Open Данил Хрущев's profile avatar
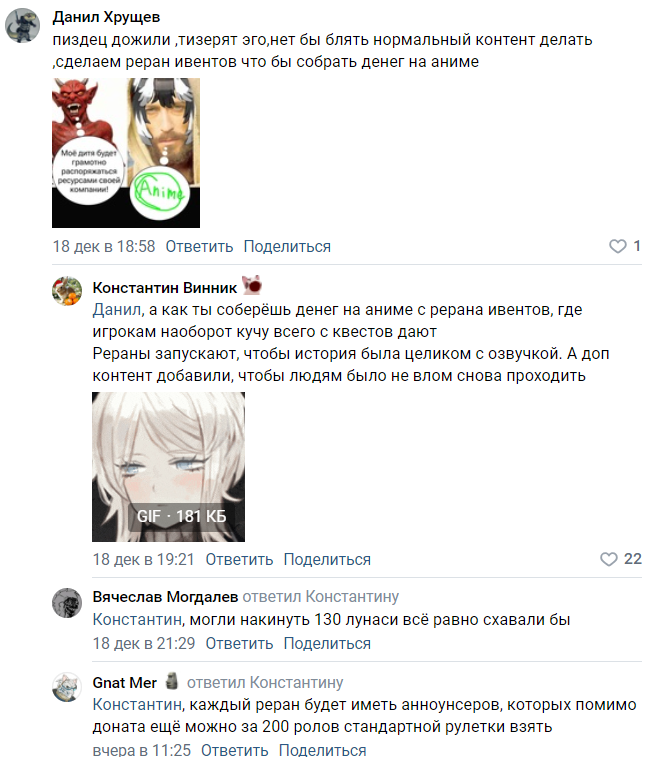This screenshot has height=757, width=662. pos(22,25)
